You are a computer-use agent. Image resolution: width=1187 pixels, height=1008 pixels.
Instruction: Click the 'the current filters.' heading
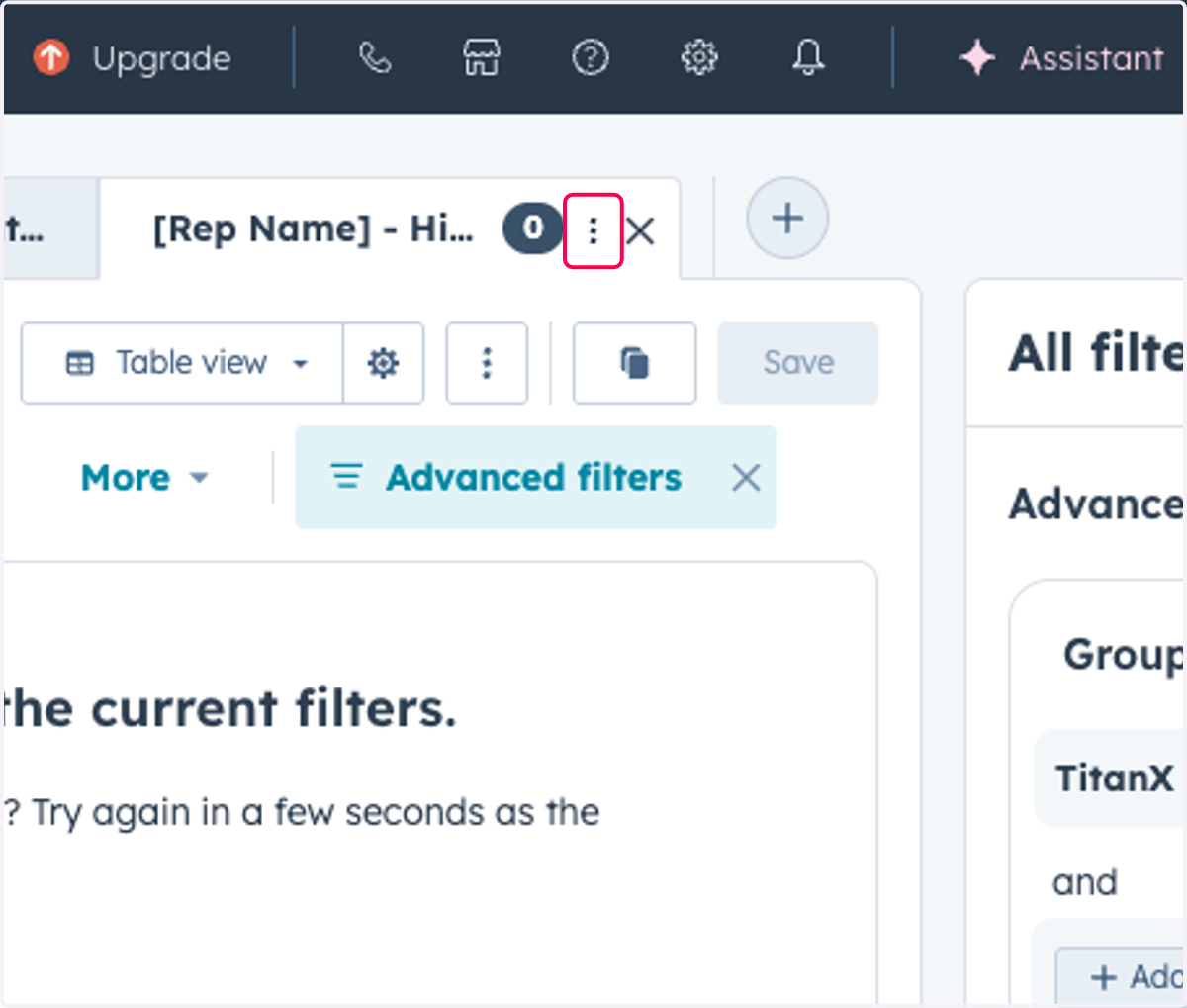229,709
